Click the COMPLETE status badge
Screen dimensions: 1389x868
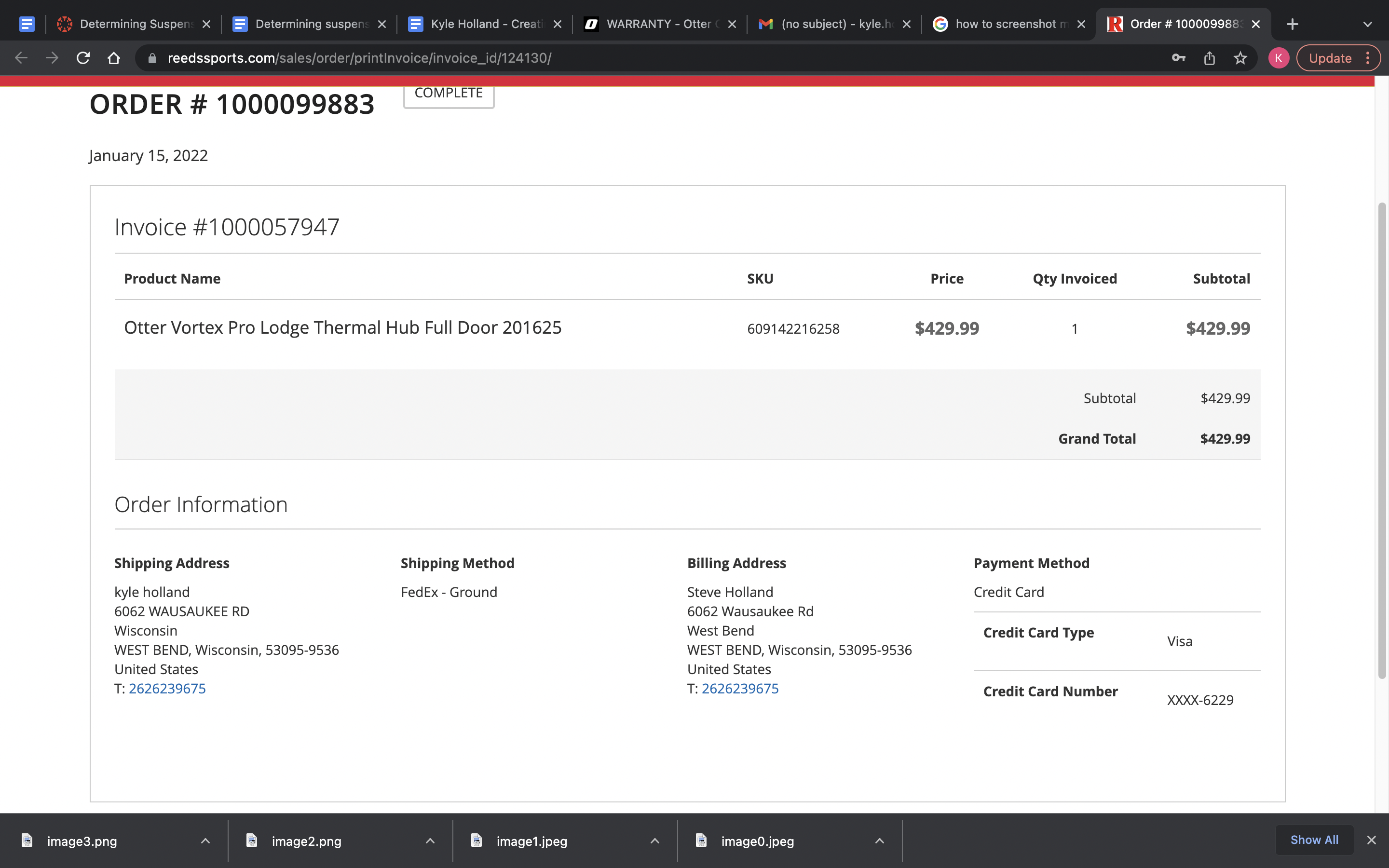pyautogui.click(x=448, y=95)
